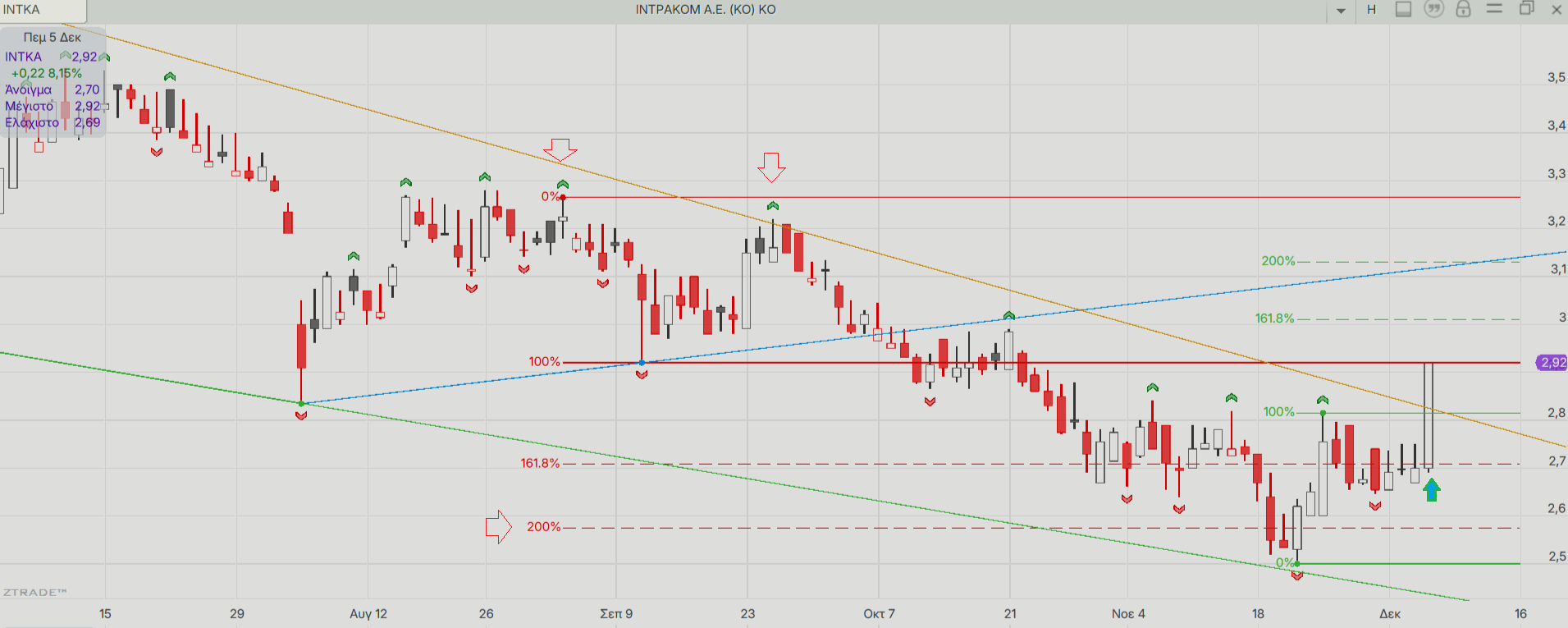Click the 23 date label on the time axis

point(747,613)
